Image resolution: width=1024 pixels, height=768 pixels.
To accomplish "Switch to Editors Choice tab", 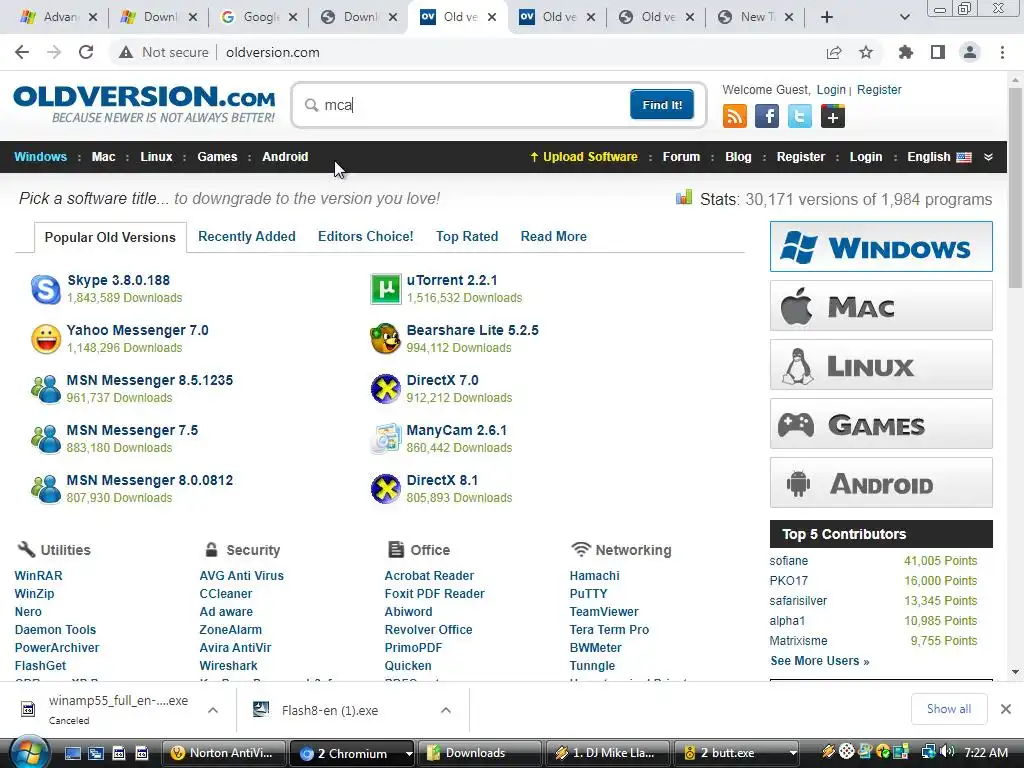I will coord(366,236).
